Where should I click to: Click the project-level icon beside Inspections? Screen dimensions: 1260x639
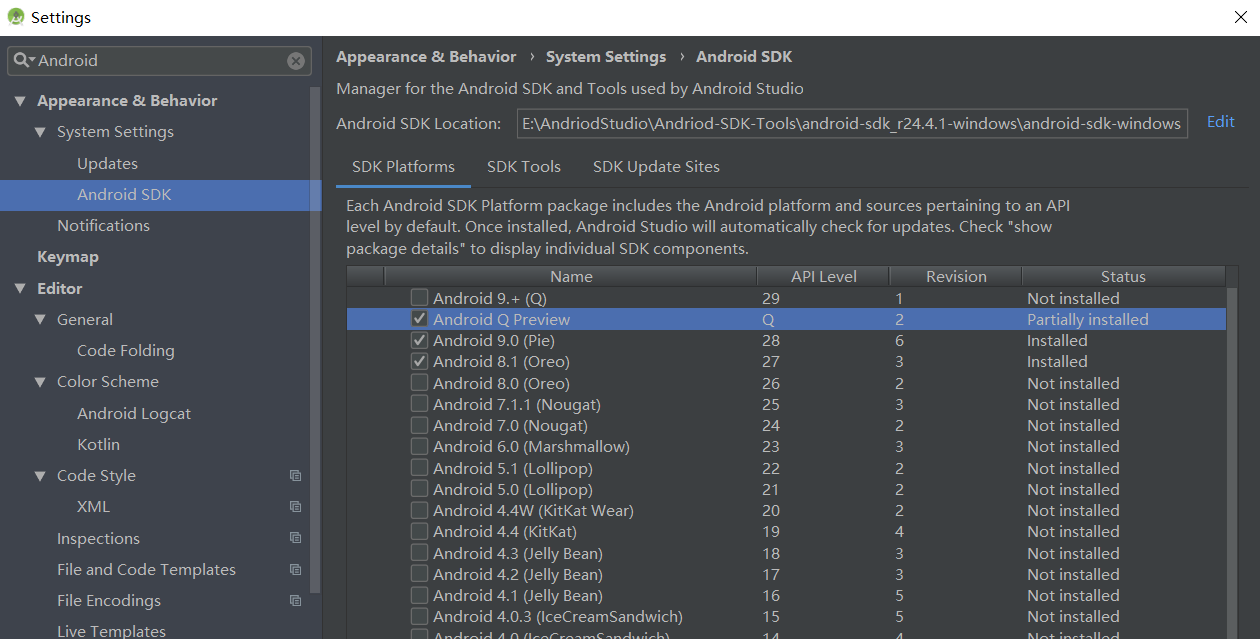click(x=295, y=538)
